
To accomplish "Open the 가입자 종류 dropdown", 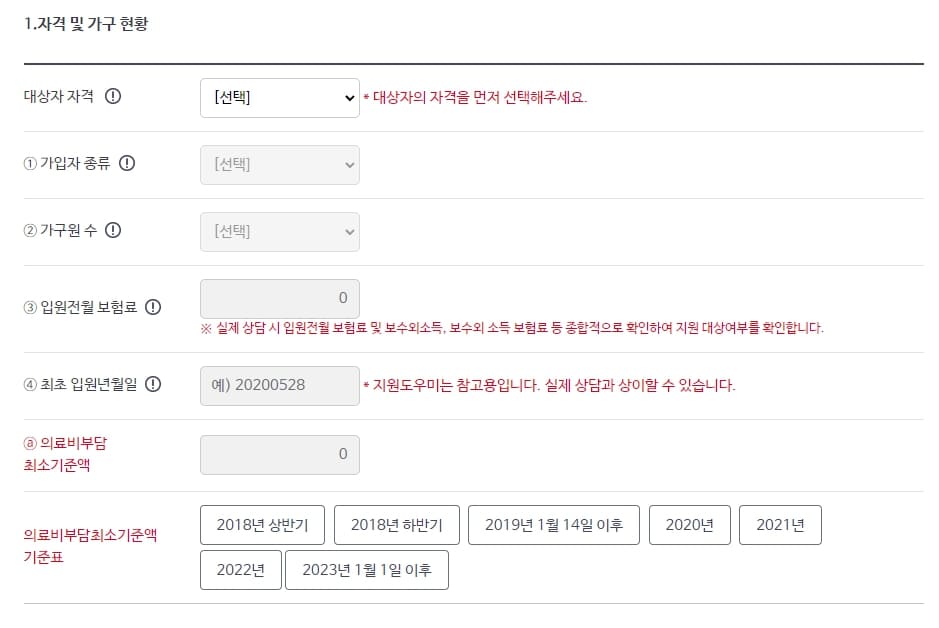I will click(279, 164).
